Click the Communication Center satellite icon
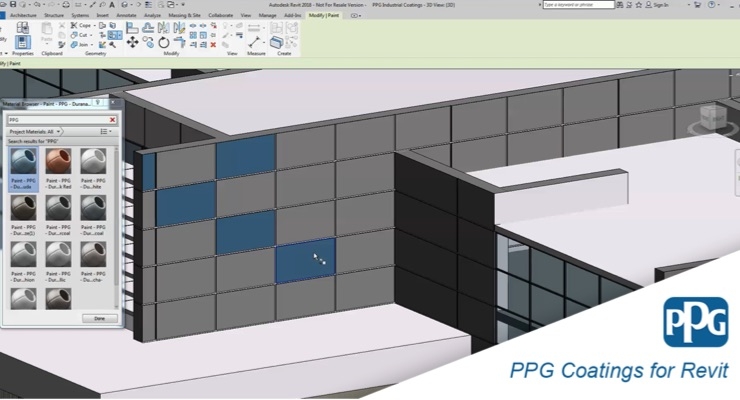This screenshot has width=740, height=400. pyautogui.click(x=630, y=5)
